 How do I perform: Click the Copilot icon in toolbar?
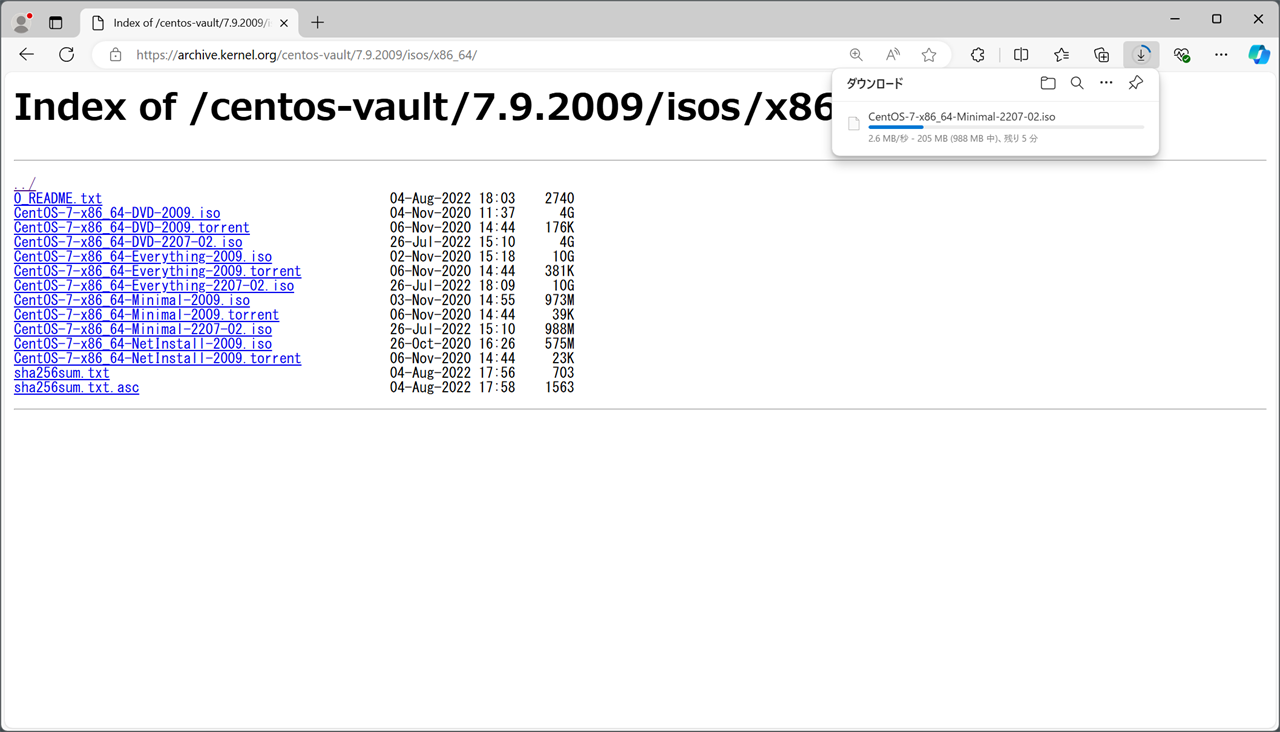coord(1258,55)
